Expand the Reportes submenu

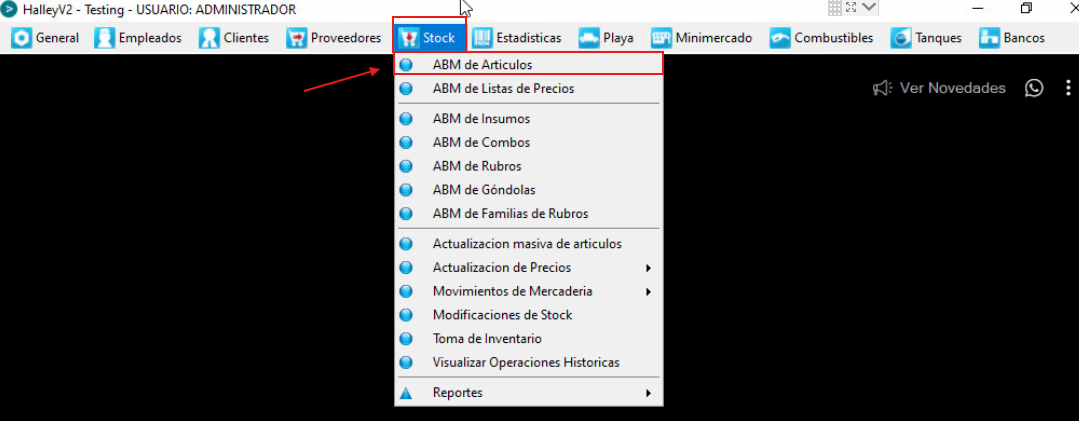point(526,393)
